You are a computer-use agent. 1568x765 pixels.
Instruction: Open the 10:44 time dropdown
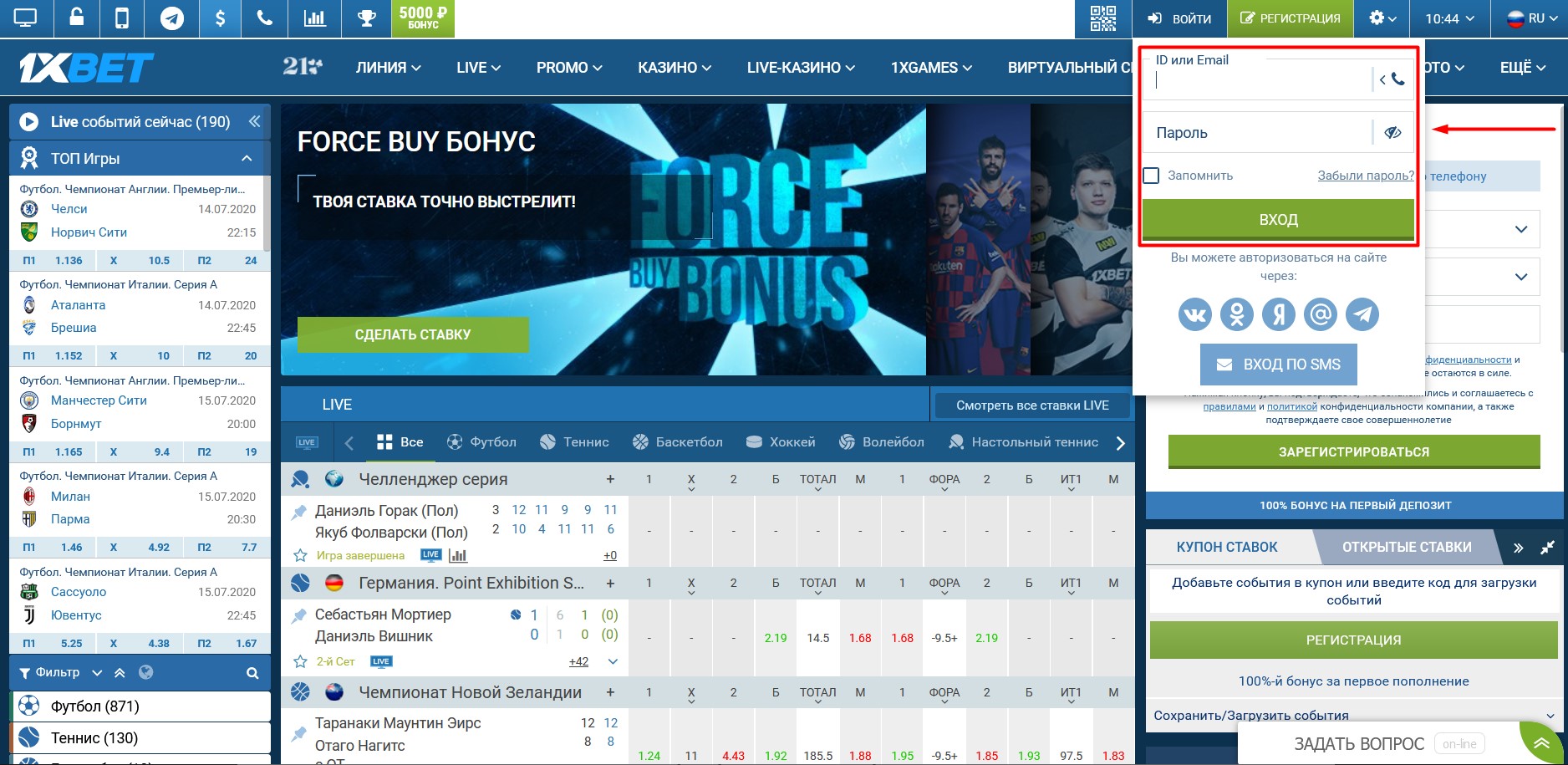[x=1450, y=18]
